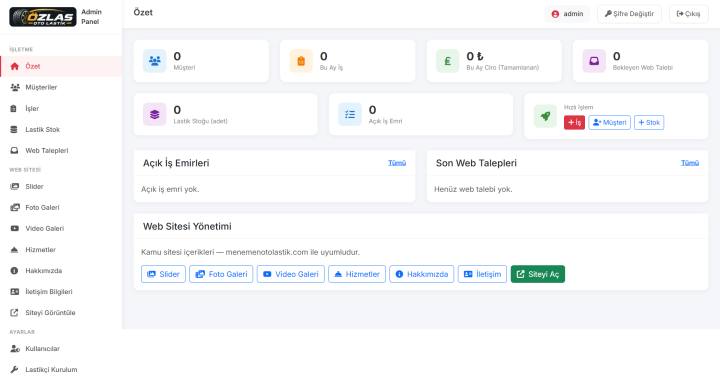Click the Bekleyen Web Talebi inbox icon

pyautogui.click(x=594, y=61)
